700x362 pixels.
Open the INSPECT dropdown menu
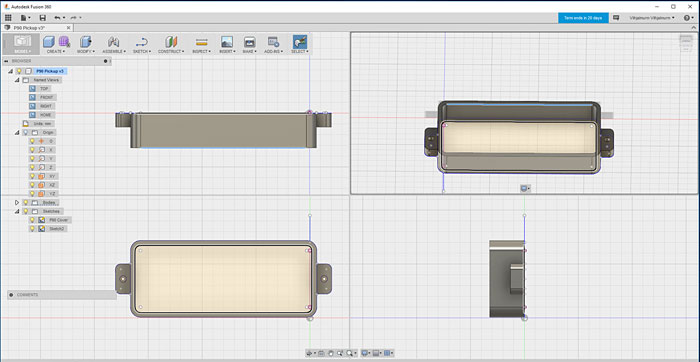tap(202, 51)
